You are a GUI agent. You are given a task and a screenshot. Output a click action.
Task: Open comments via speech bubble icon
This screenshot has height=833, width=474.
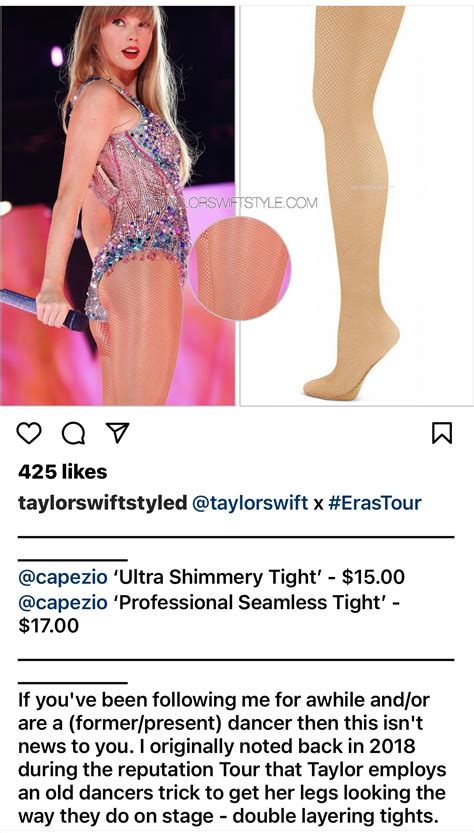tap(73, 434)
